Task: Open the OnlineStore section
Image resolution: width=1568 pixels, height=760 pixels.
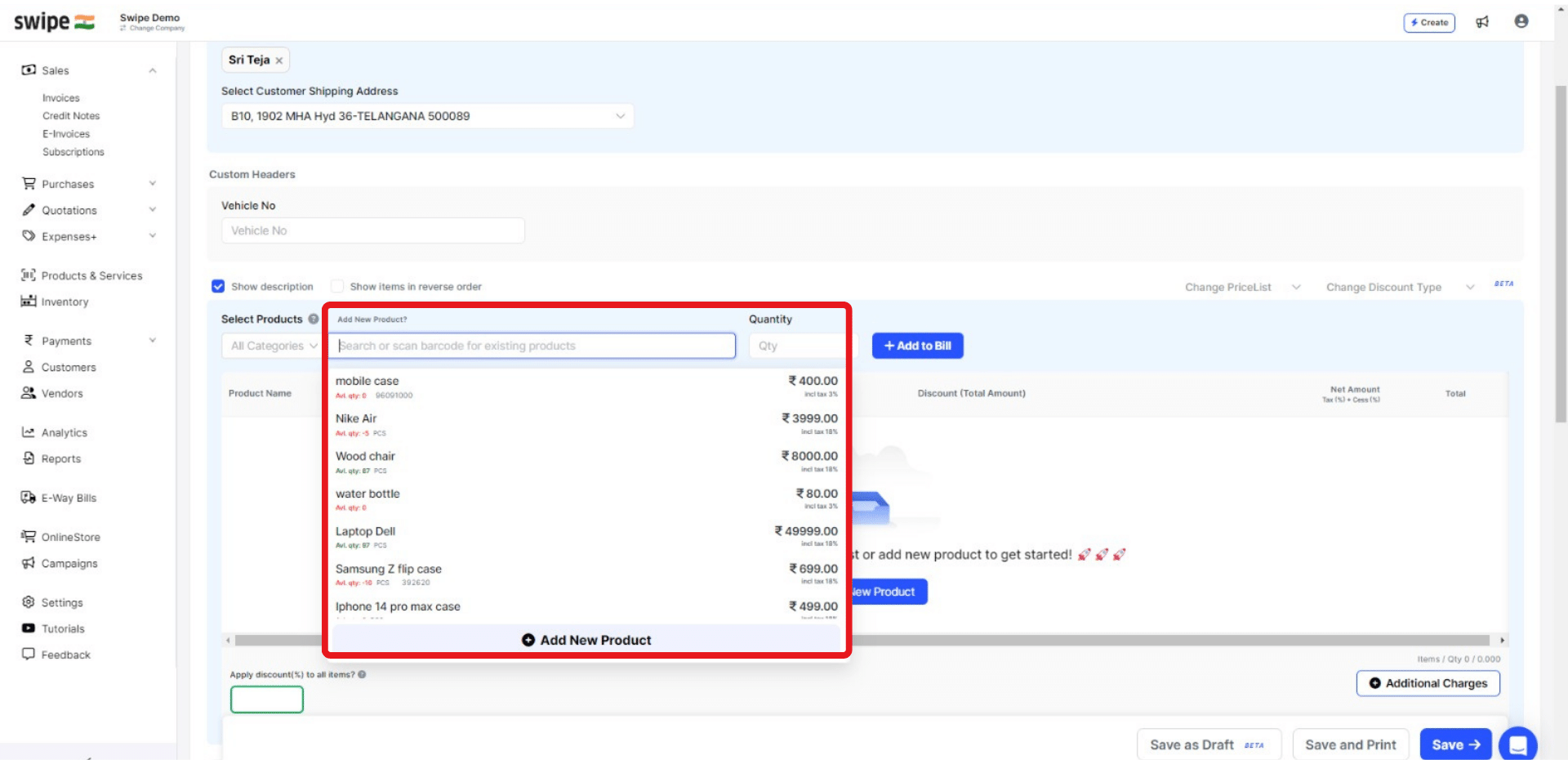Action: (69, 537)
